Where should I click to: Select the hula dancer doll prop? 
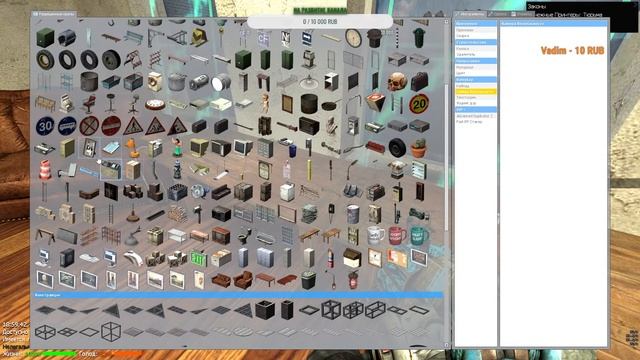pos(177,148)
